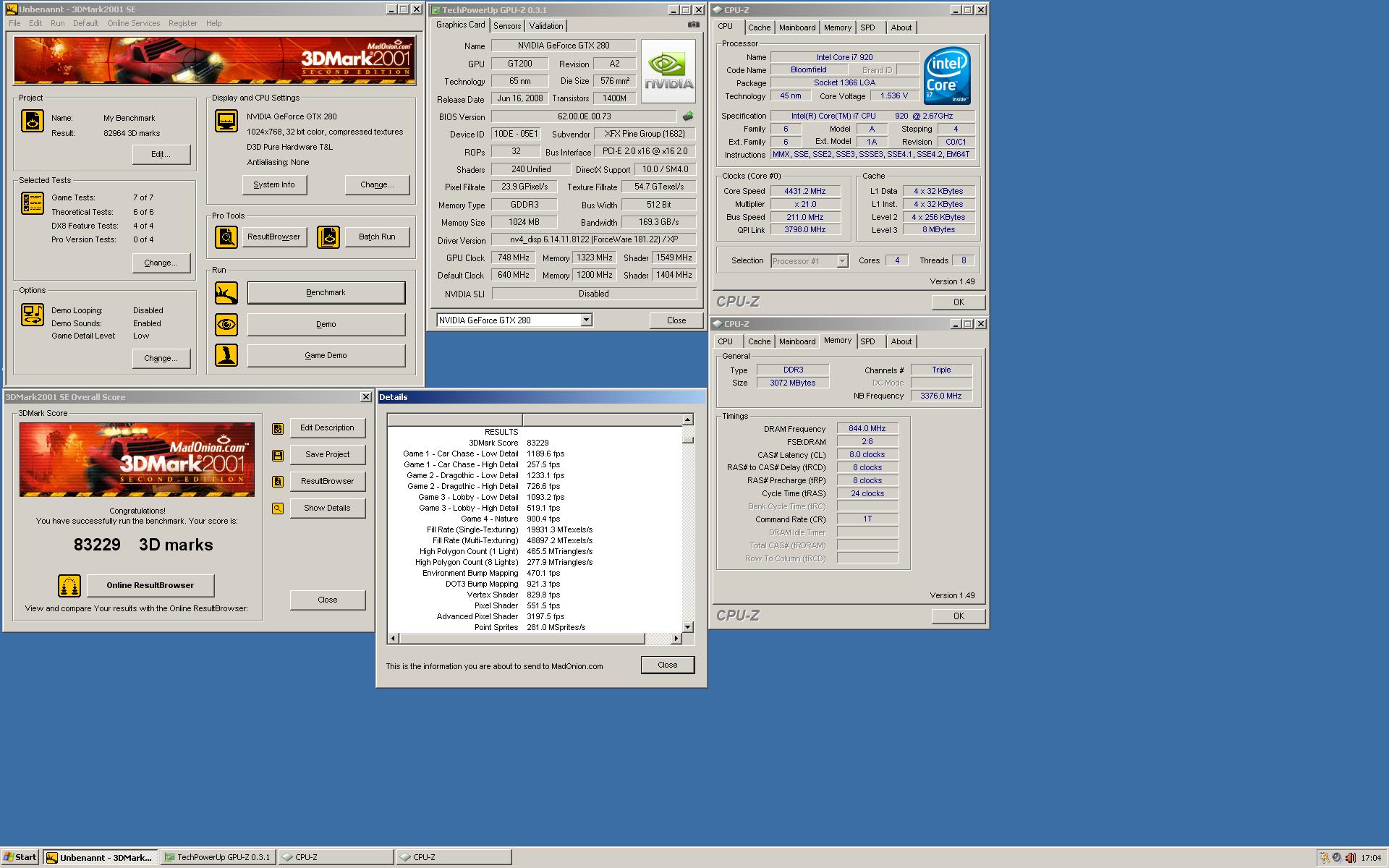The width and height of the screenshot is (1389, 868).
Task: Click the taskbar clock showing 17:04
Action: tap(1371, 858)
